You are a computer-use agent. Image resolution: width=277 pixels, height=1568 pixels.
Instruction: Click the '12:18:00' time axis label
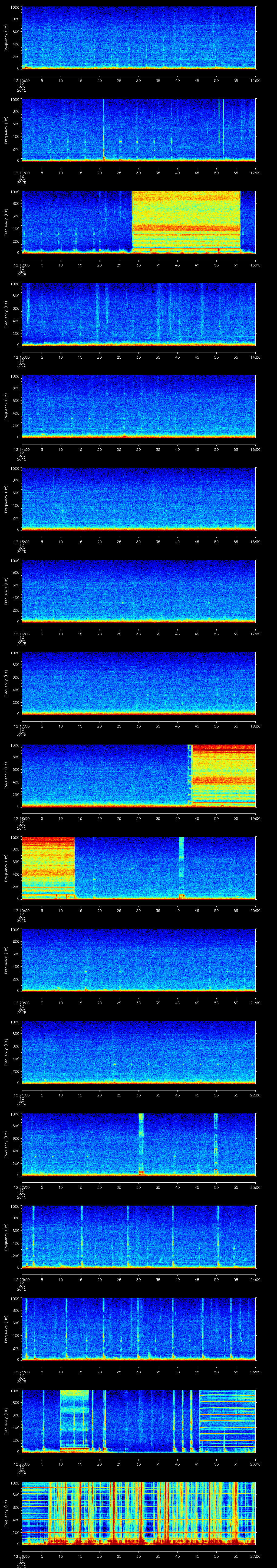coord(21,818)
